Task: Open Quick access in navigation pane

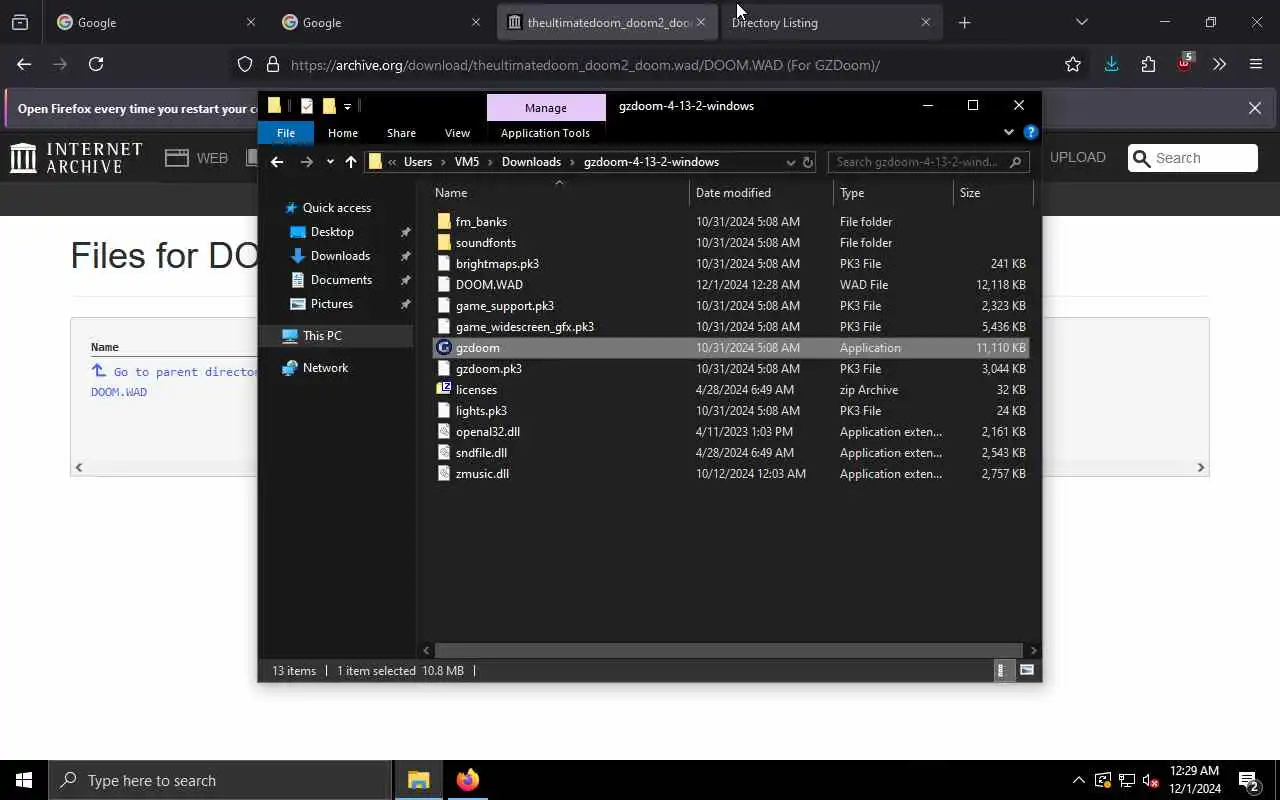Action: pos(337,208)
